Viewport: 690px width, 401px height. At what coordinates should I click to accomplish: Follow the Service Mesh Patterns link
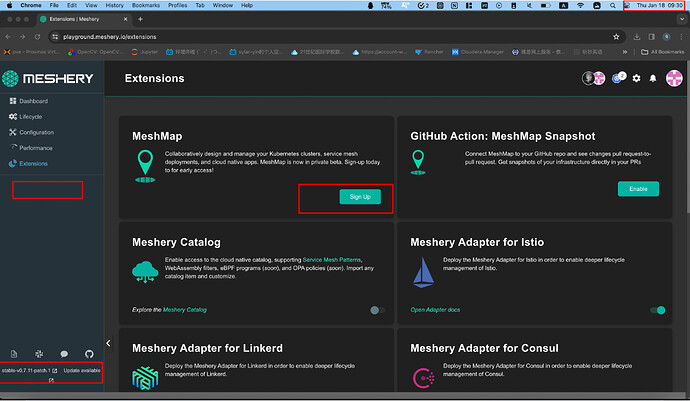point(331,260)
